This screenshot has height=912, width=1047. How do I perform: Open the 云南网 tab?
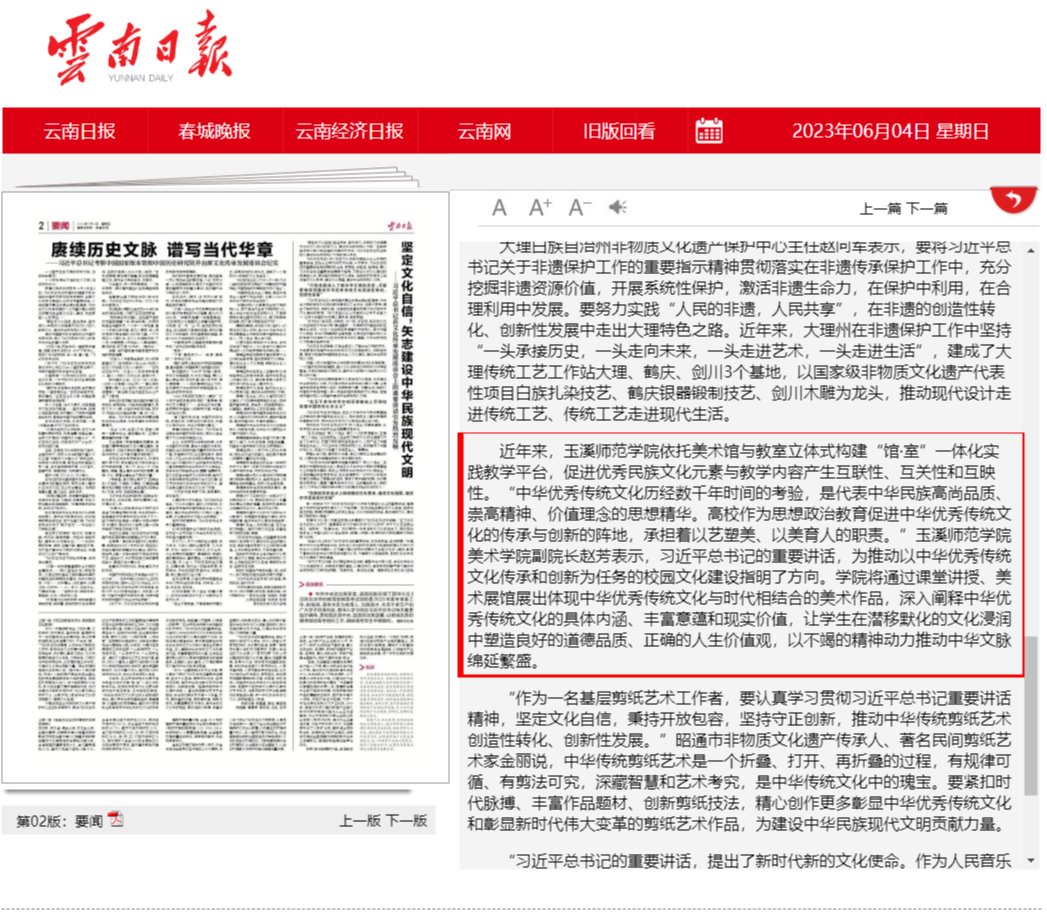[484, 131]
